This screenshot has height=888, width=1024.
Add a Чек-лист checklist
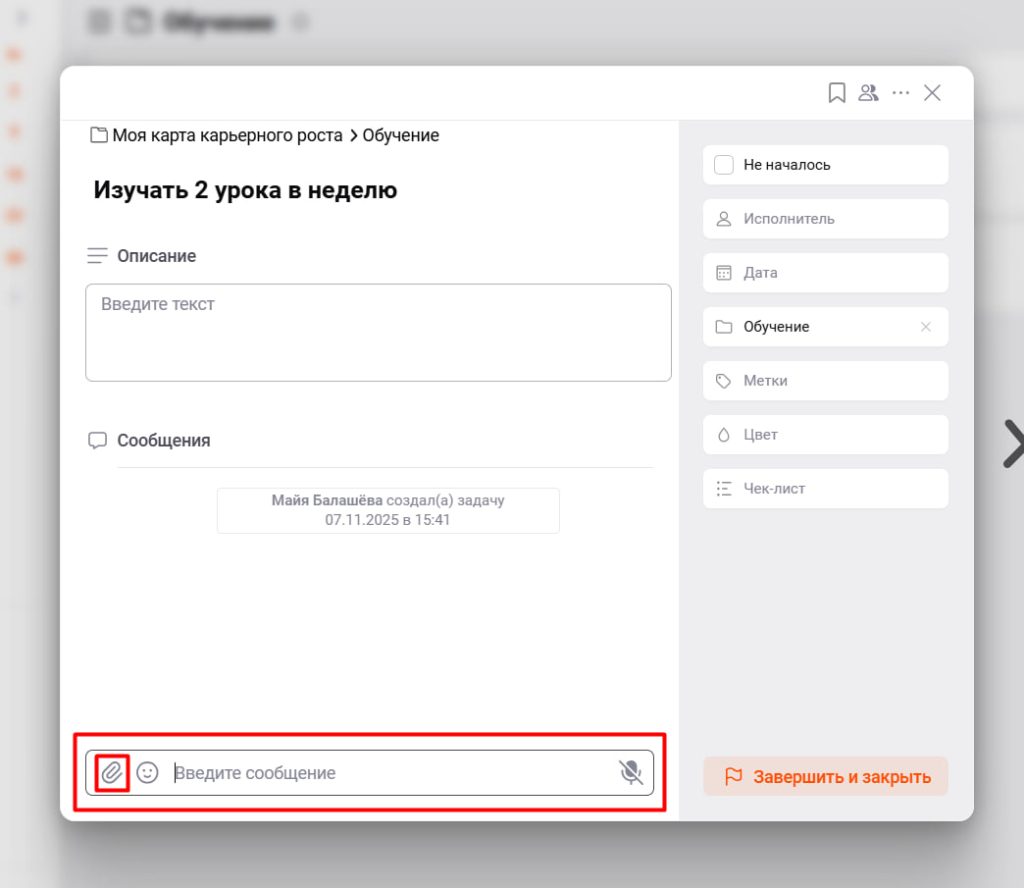pos(825,489)
